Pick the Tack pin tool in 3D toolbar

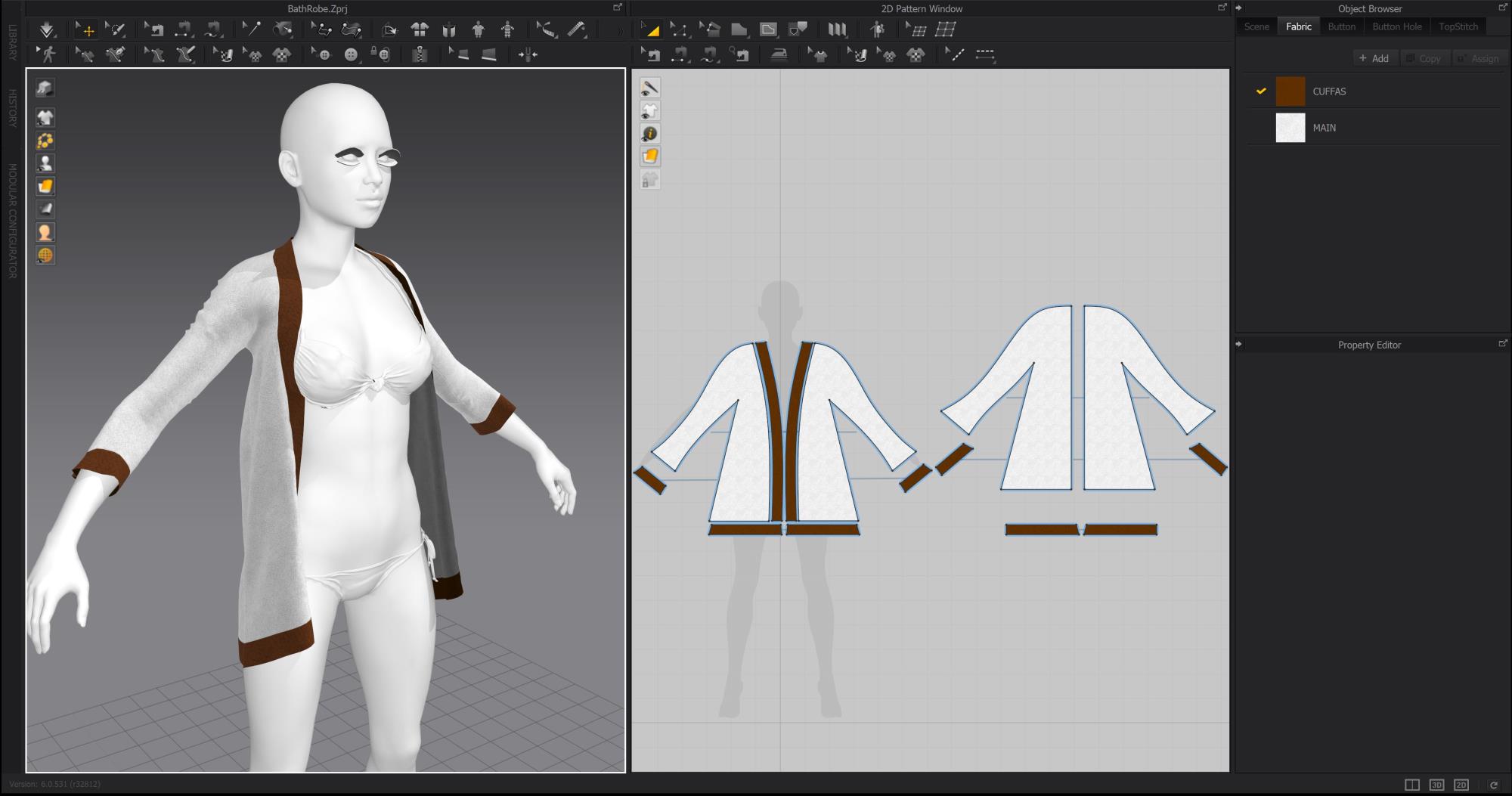(x=252, y=29)
